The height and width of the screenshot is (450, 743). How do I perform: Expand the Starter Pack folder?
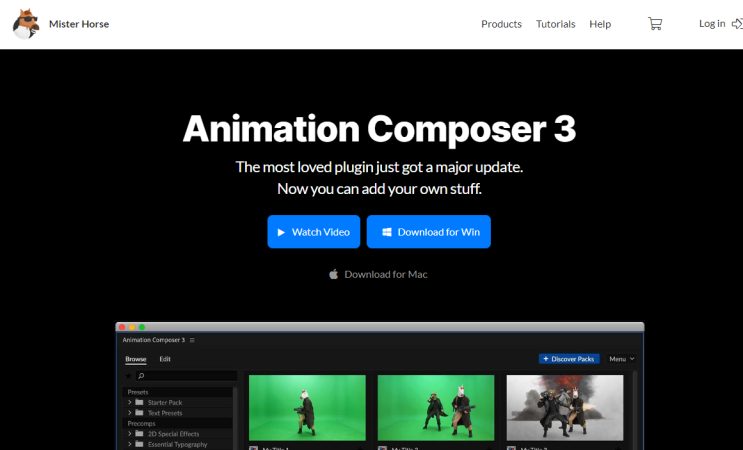click(x=129, y=402)
